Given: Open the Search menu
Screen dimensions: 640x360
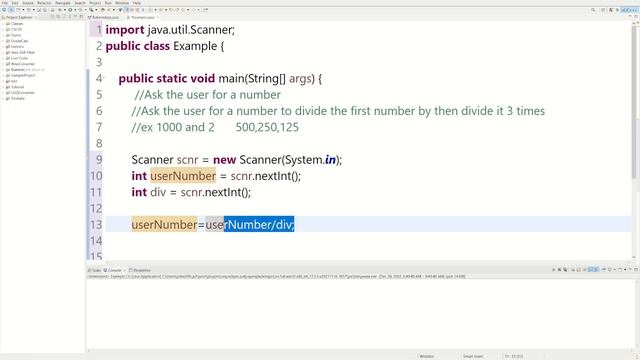Looking at the screenshot, I should pyautogui.click(x=80, y=3).
